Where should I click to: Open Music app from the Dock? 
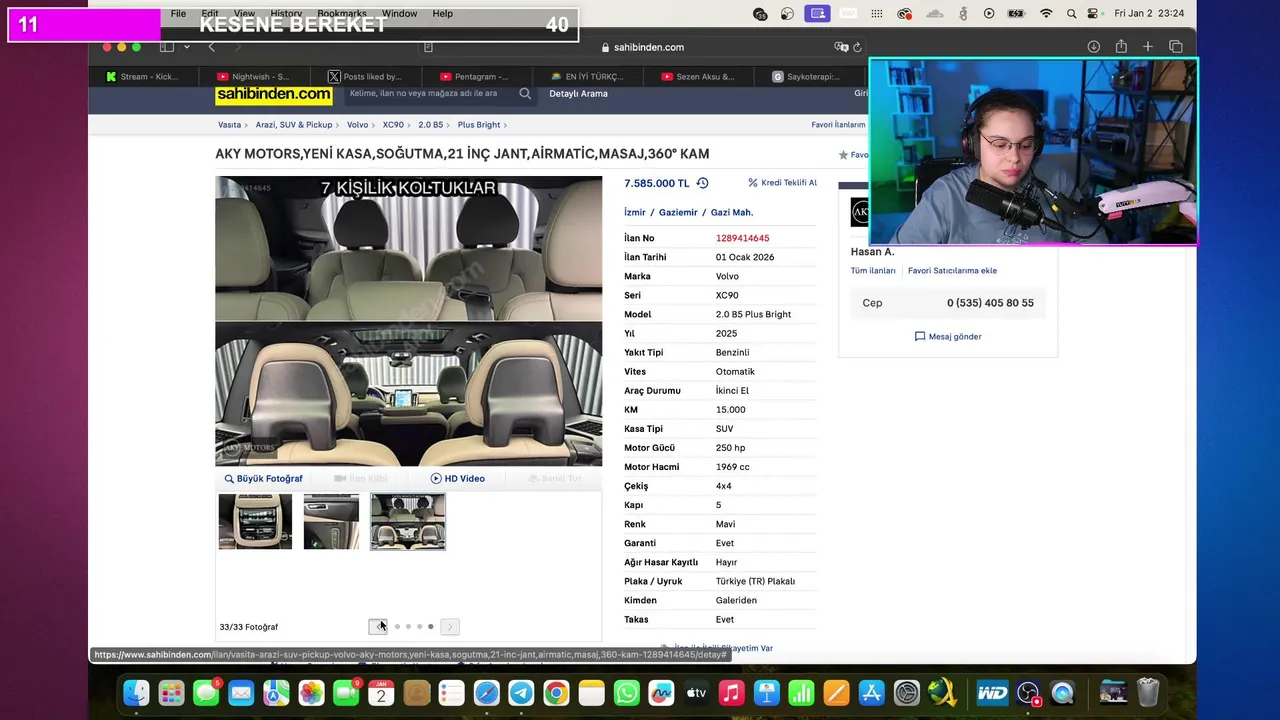[731, 693]
